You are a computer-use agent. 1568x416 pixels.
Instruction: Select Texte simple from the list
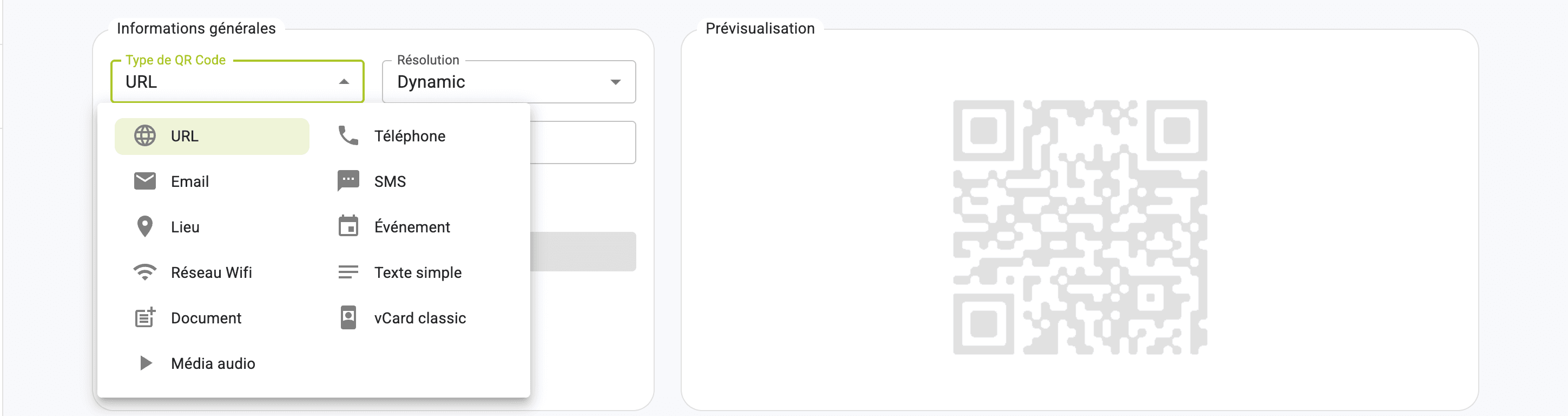tap(418, 272)
